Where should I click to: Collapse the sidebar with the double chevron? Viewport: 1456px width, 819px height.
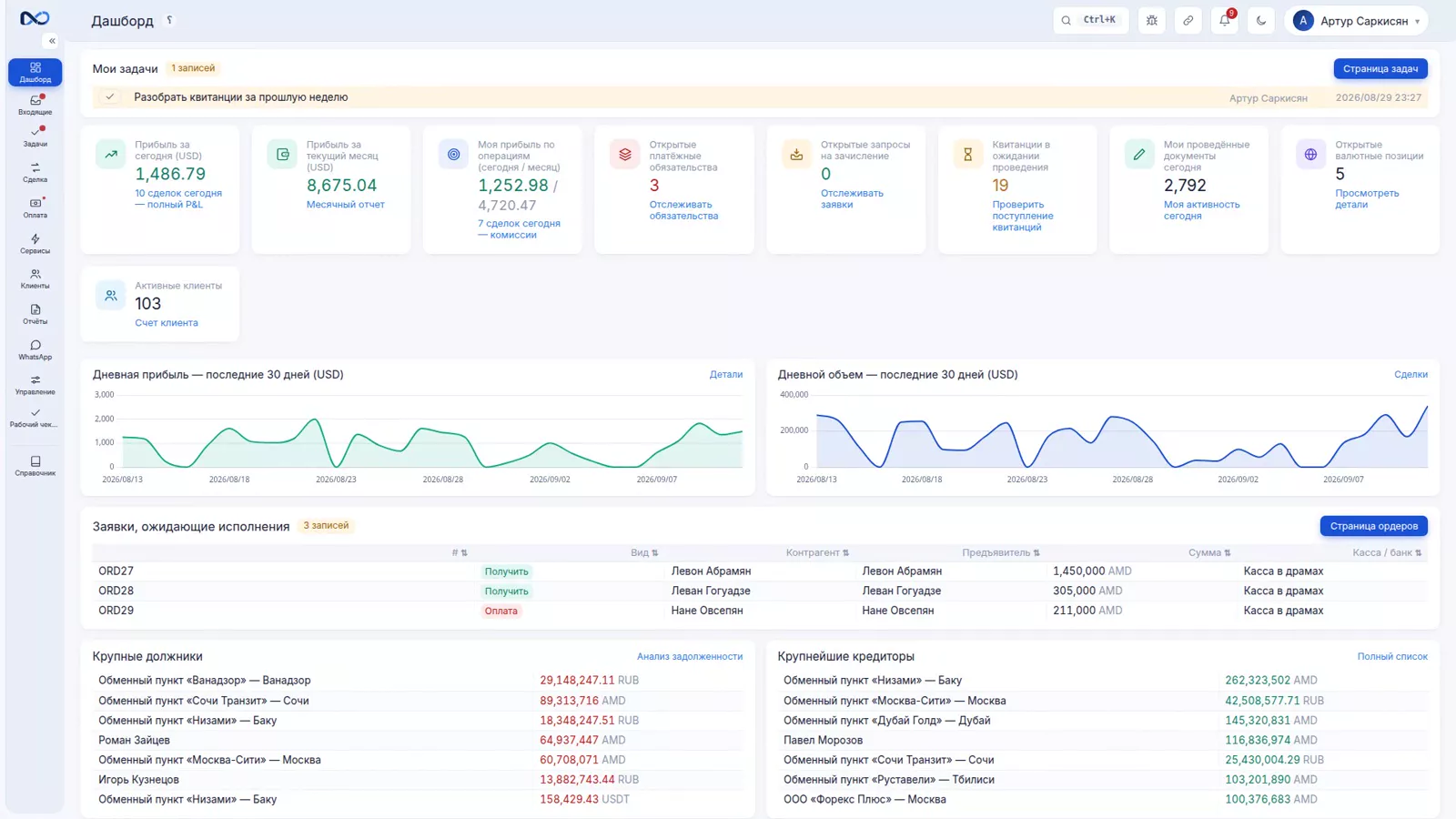click(x=52, y=41)
